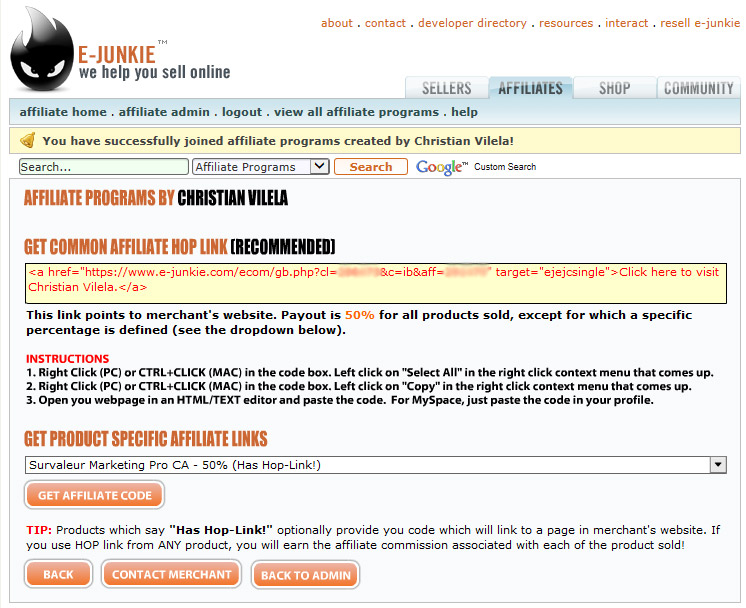Click the 50% payout text
The image size is (746, 608).
360,315
